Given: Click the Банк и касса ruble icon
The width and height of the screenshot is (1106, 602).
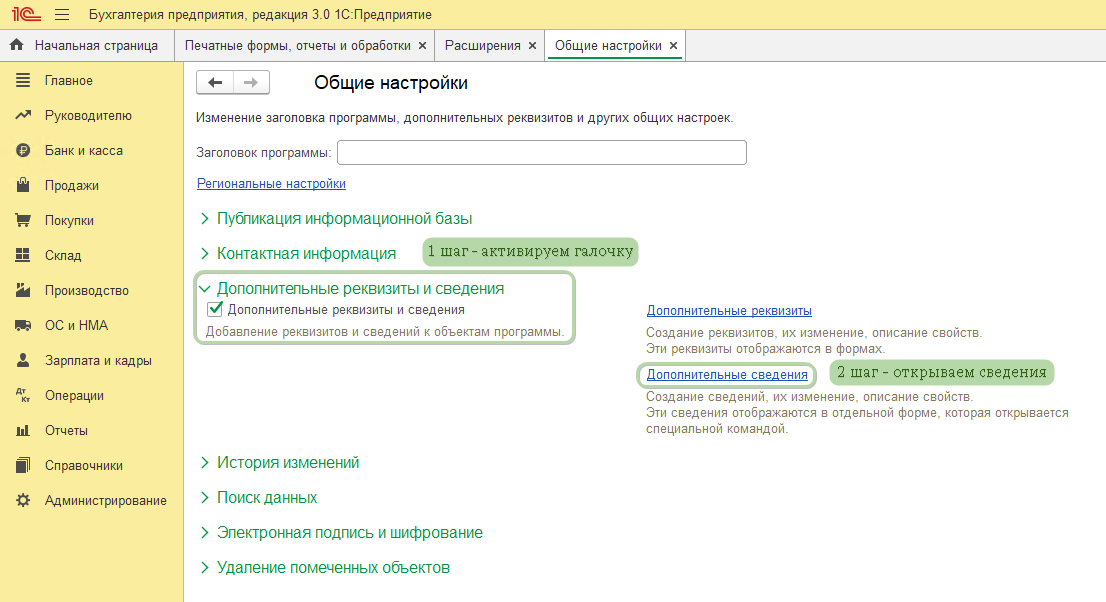Looking at the screenshot, I should (x=23, y=150).
